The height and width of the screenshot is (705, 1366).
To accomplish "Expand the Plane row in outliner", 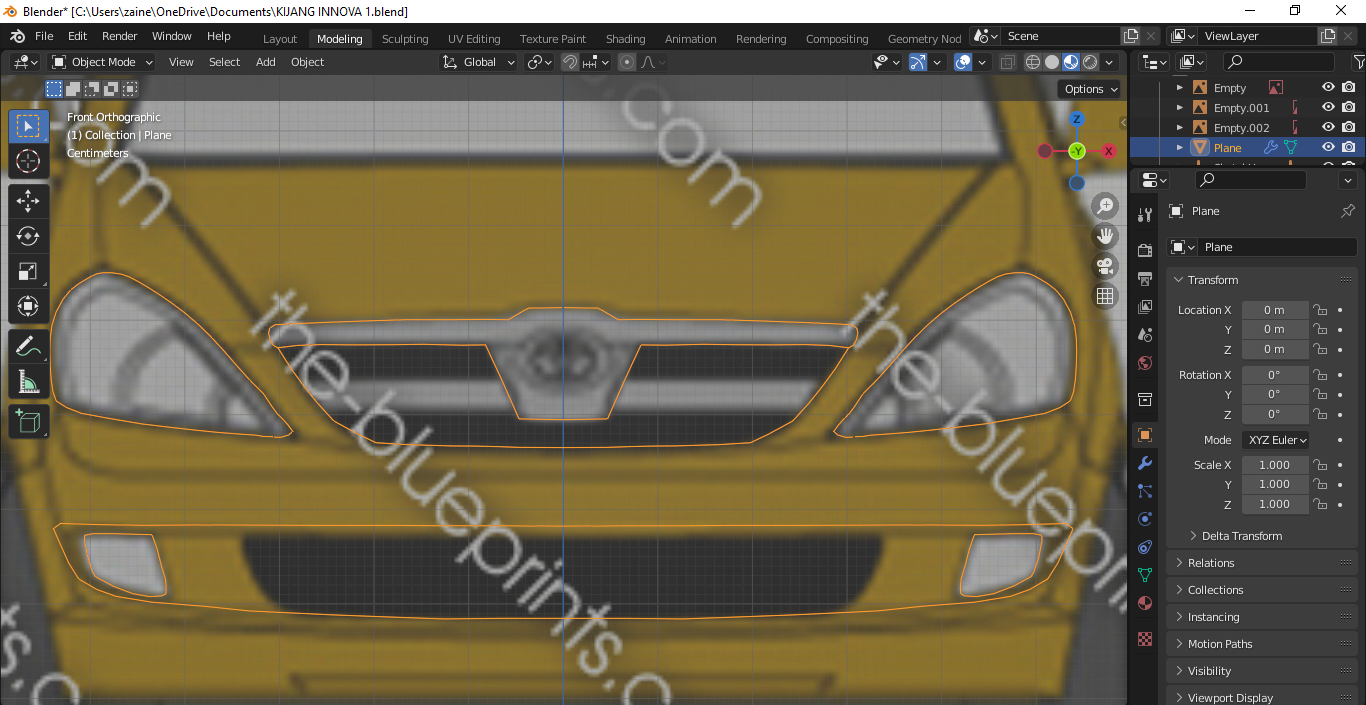I will 1179,147.
